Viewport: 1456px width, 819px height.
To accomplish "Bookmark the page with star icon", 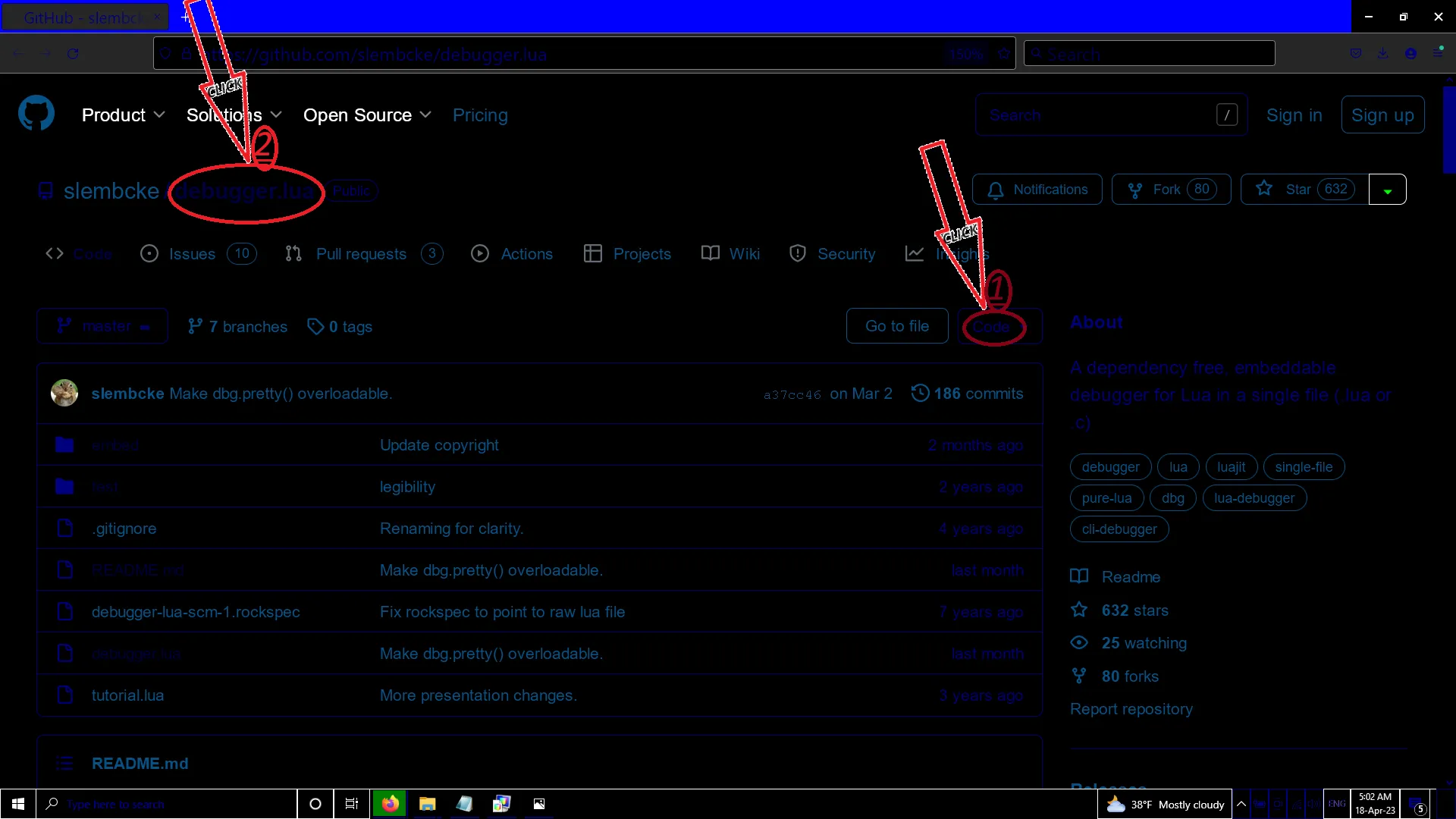I will point(1004,54).
